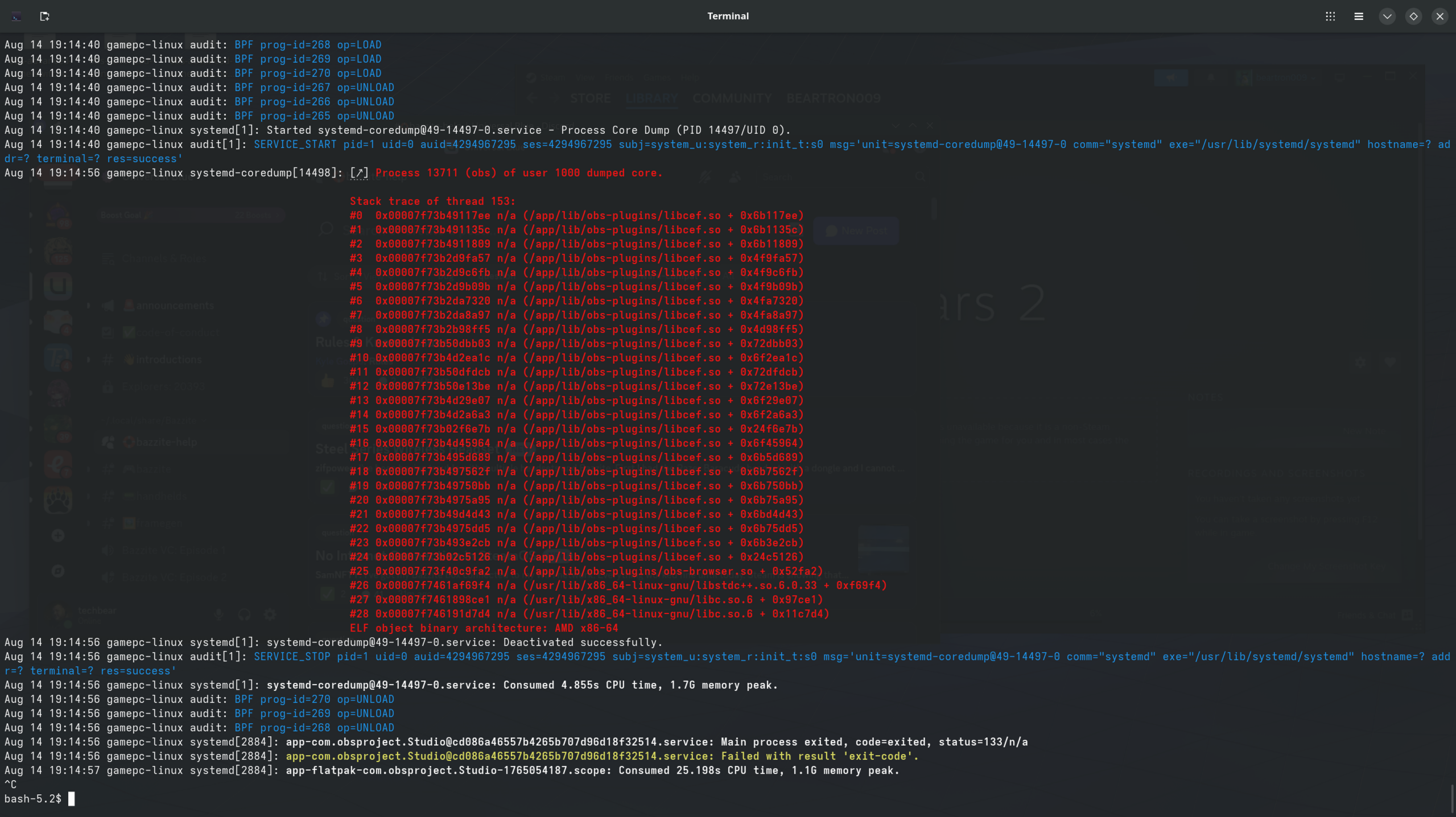
Task: Select stack frame #20 libcef.so + 0x6b75a95
Action: click(576, 500)
